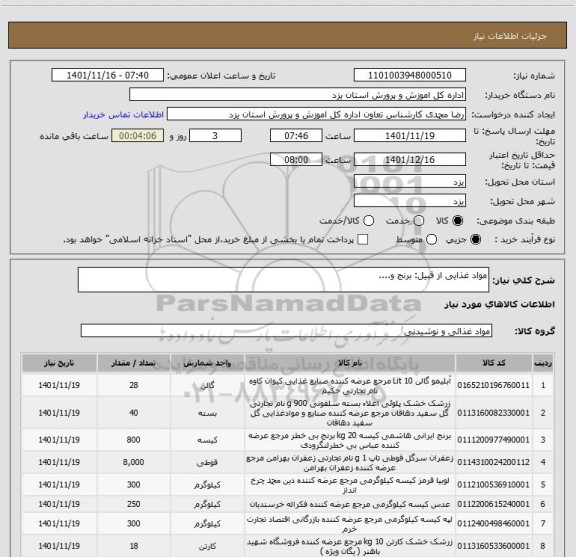The image size is (576, 557).
Task: Click the response deadline time 07:46 field
Action: (x=296, y=136)
